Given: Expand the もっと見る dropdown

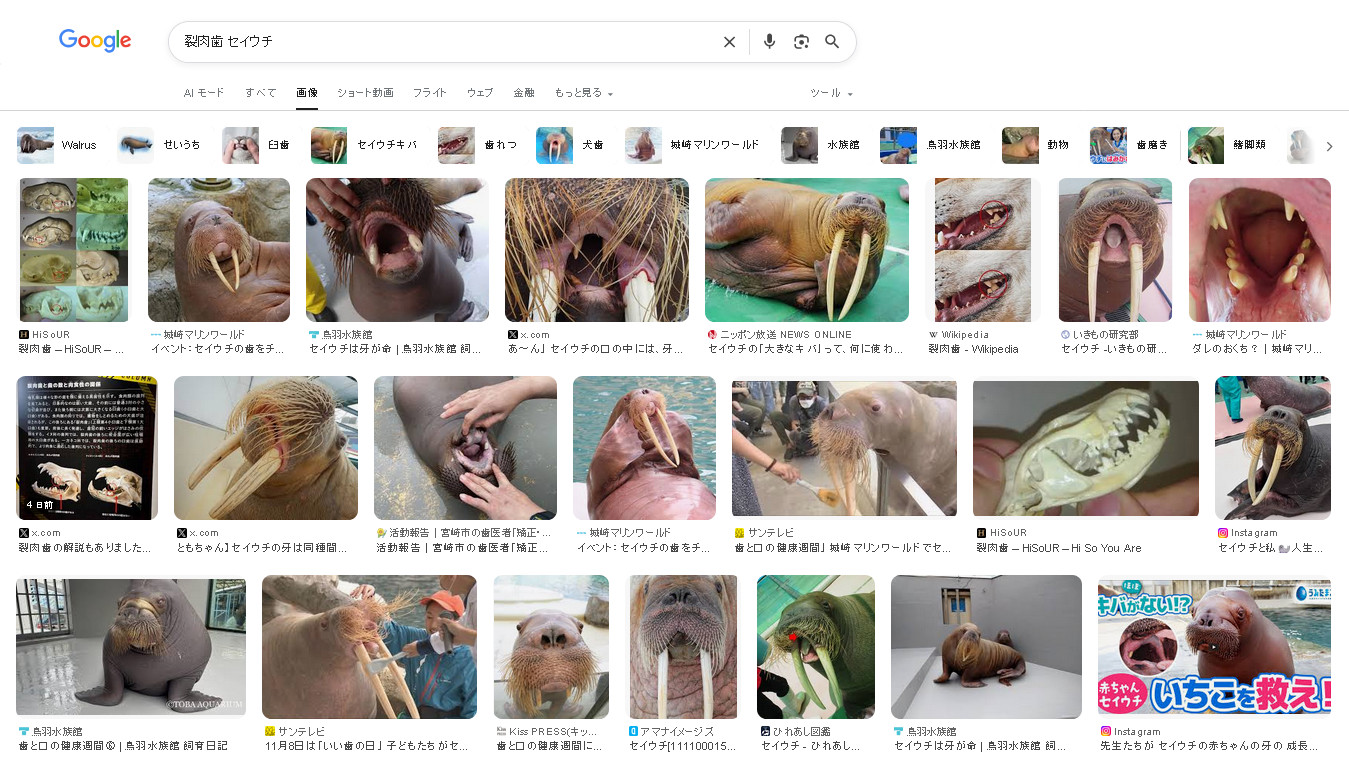Looking at the screenshot, I should point(583,93).
